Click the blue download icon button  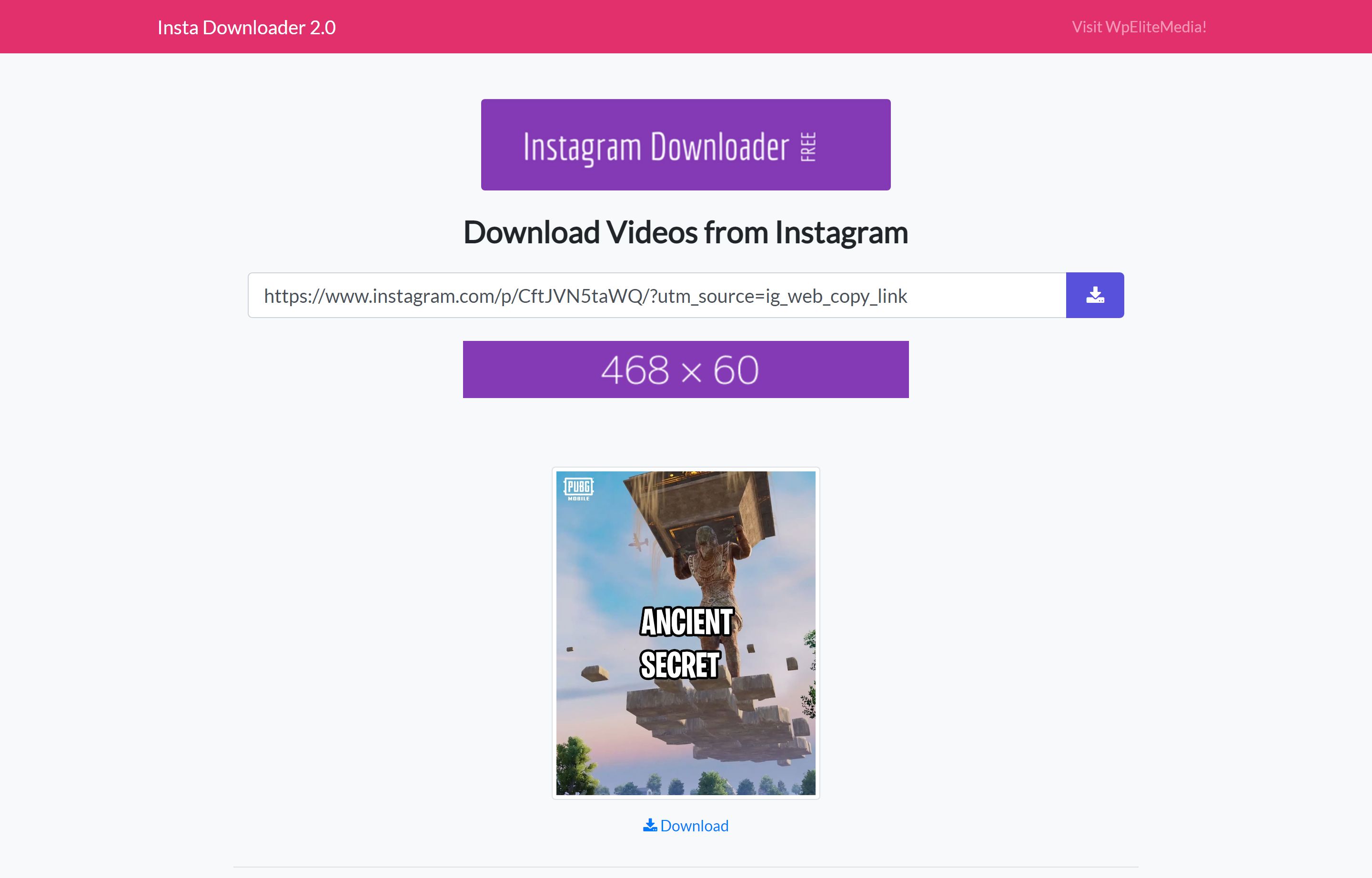1094,295
